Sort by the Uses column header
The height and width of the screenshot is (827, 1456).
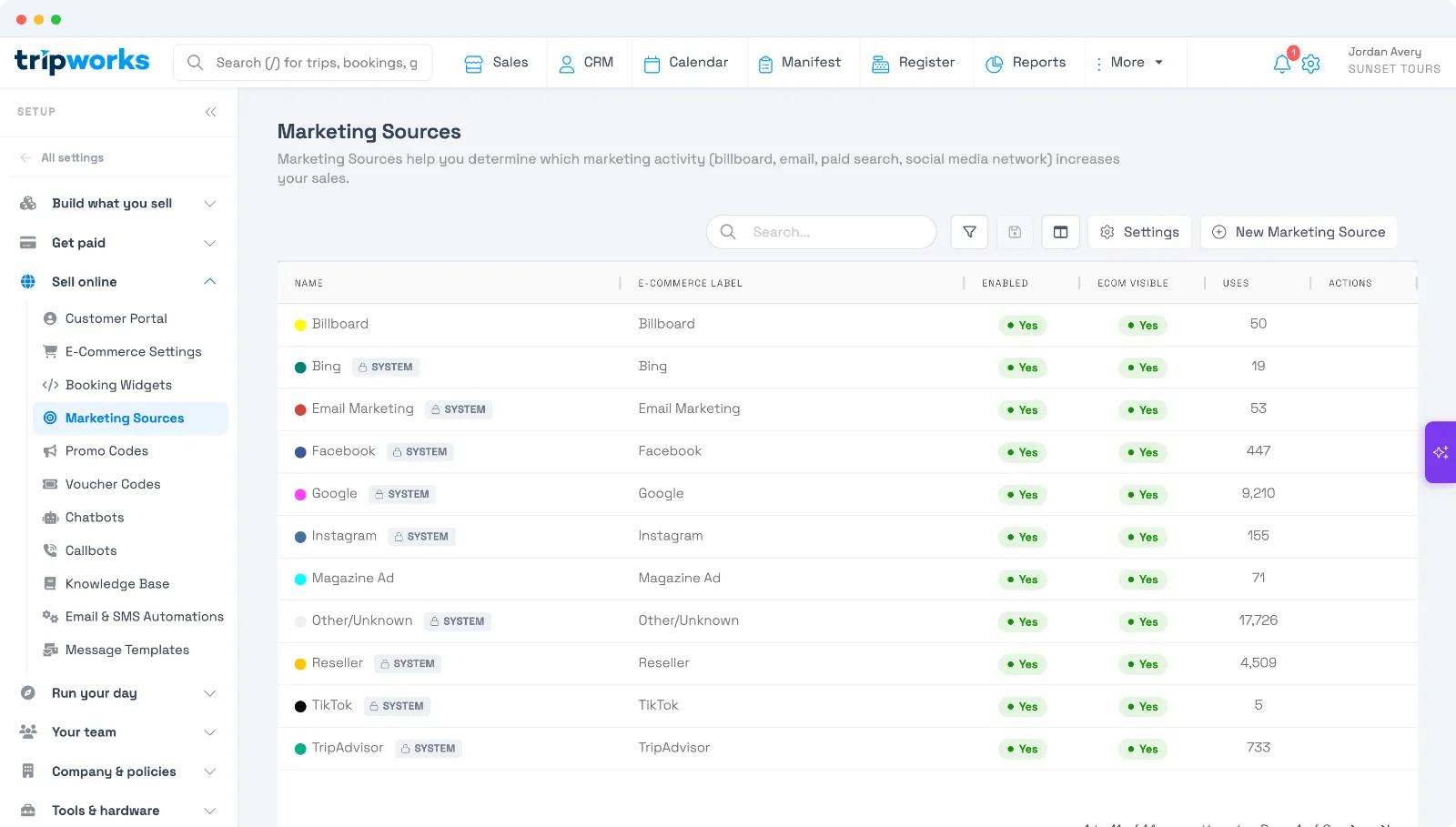(1235, 283)
